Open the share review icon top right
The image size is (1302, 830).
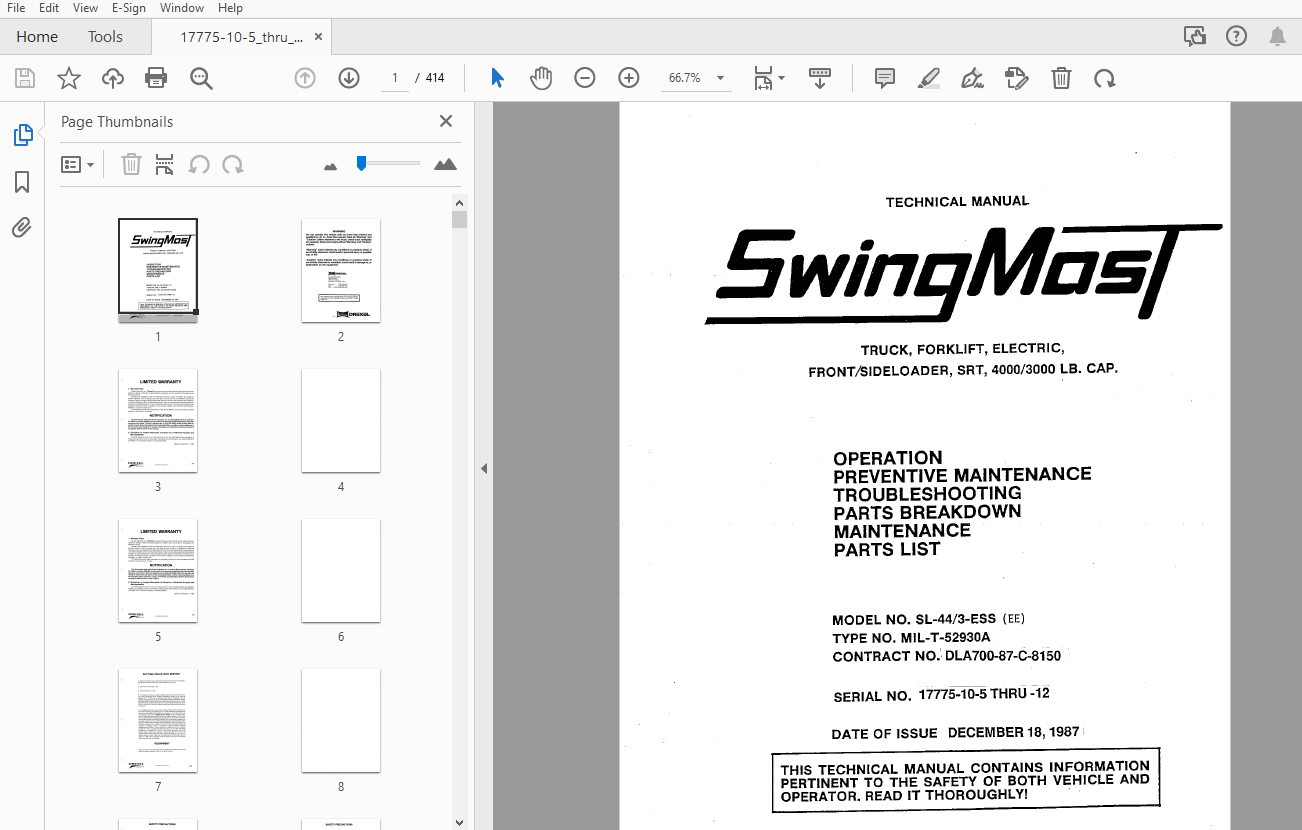point(1194,37)
